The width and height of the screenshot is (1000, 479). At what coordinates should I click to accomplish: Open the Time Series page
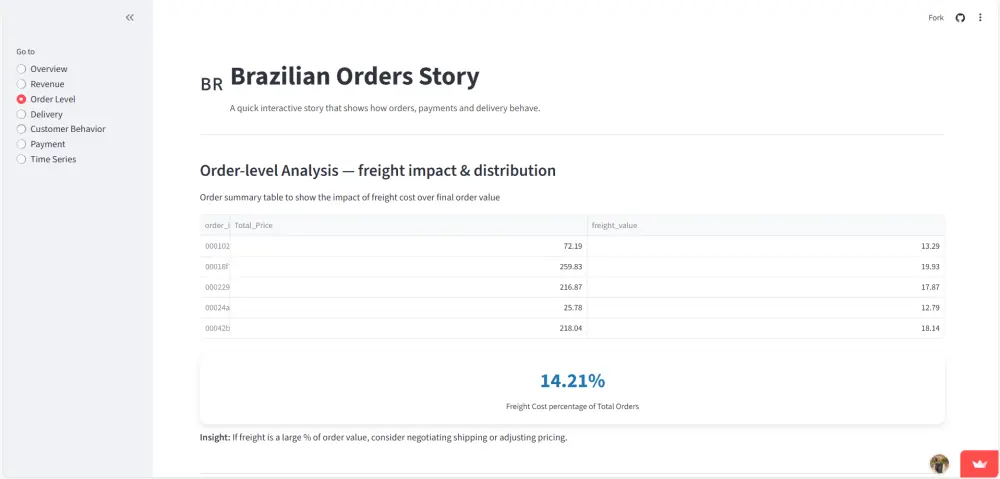point(22,159)
